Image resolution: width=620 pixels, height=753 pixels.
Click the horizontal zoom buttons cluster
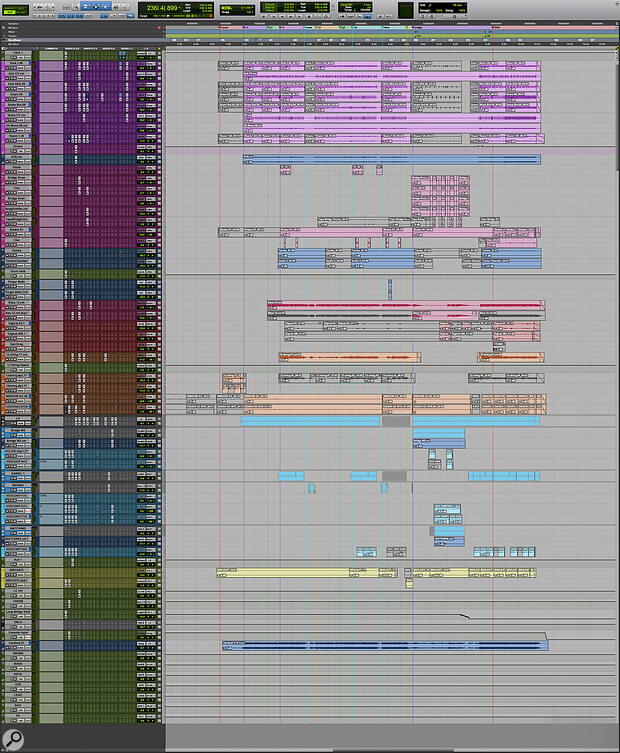coord(44,7)
